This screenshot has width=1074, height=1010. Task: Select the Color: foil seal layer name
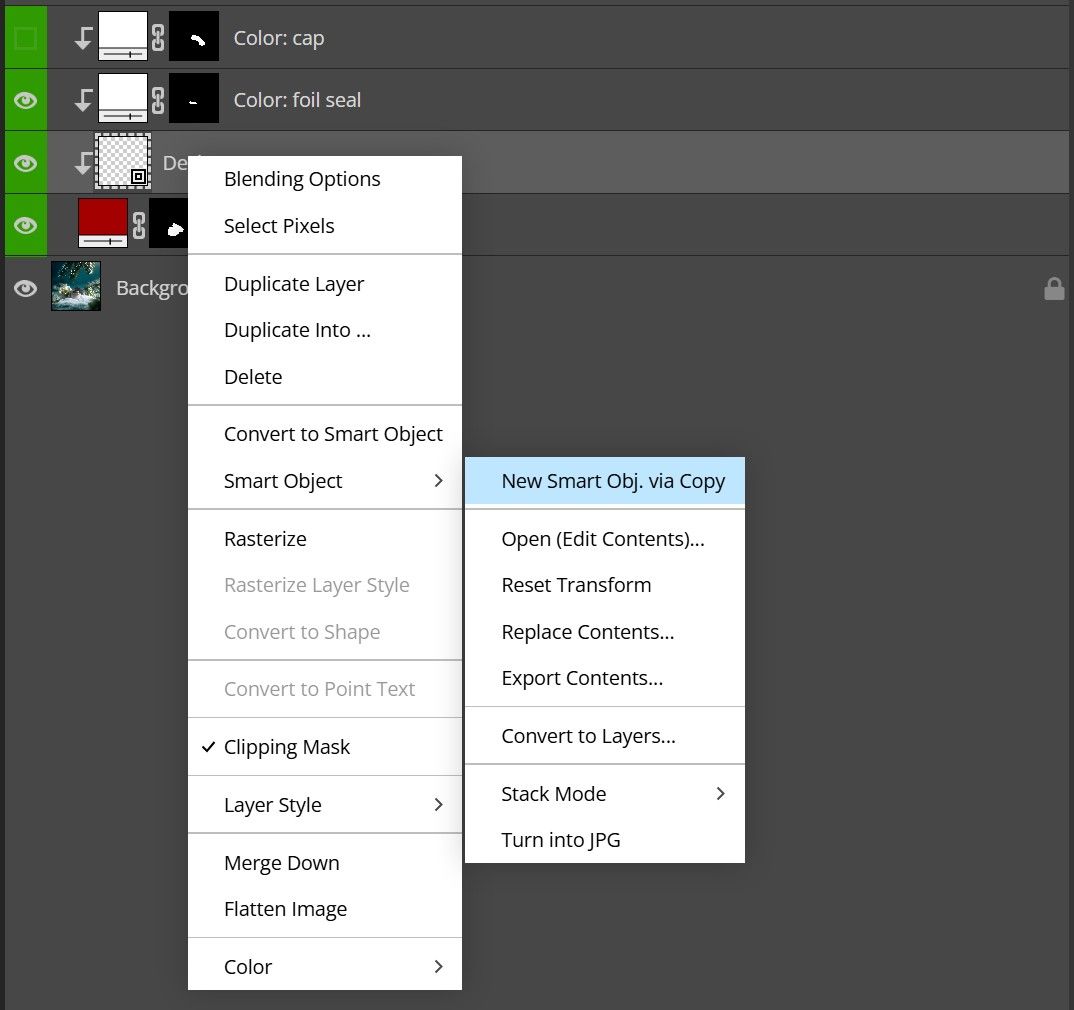point(297,100)
